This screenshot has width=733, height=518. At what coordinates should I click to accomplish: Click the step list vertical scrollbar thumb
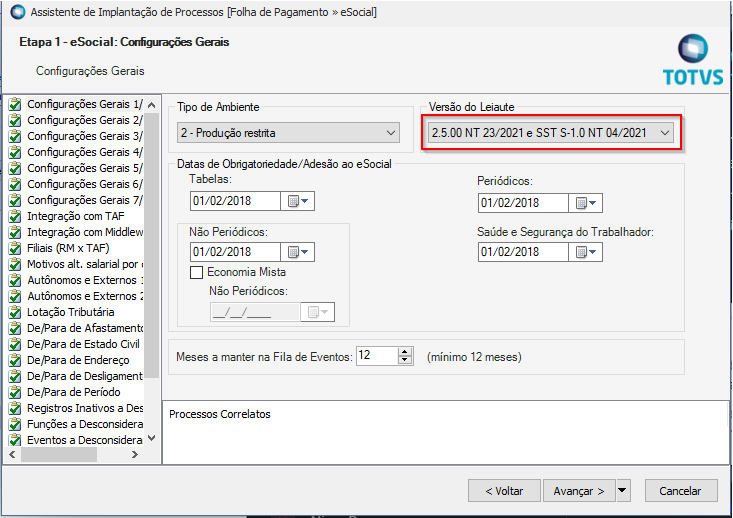point(151,245)
